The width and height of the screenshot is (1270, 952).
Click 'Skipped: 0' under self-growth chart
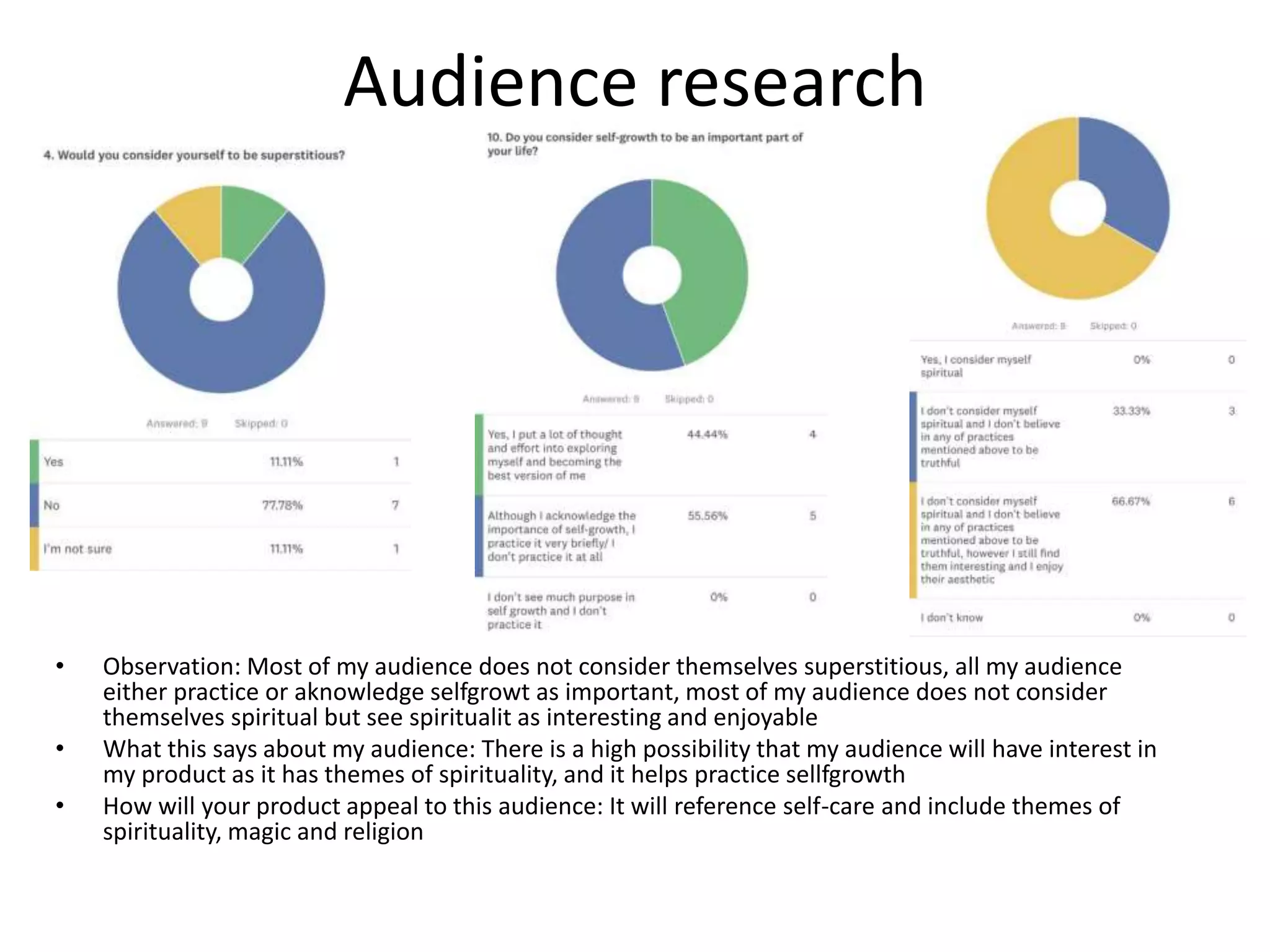pos(689,399)
